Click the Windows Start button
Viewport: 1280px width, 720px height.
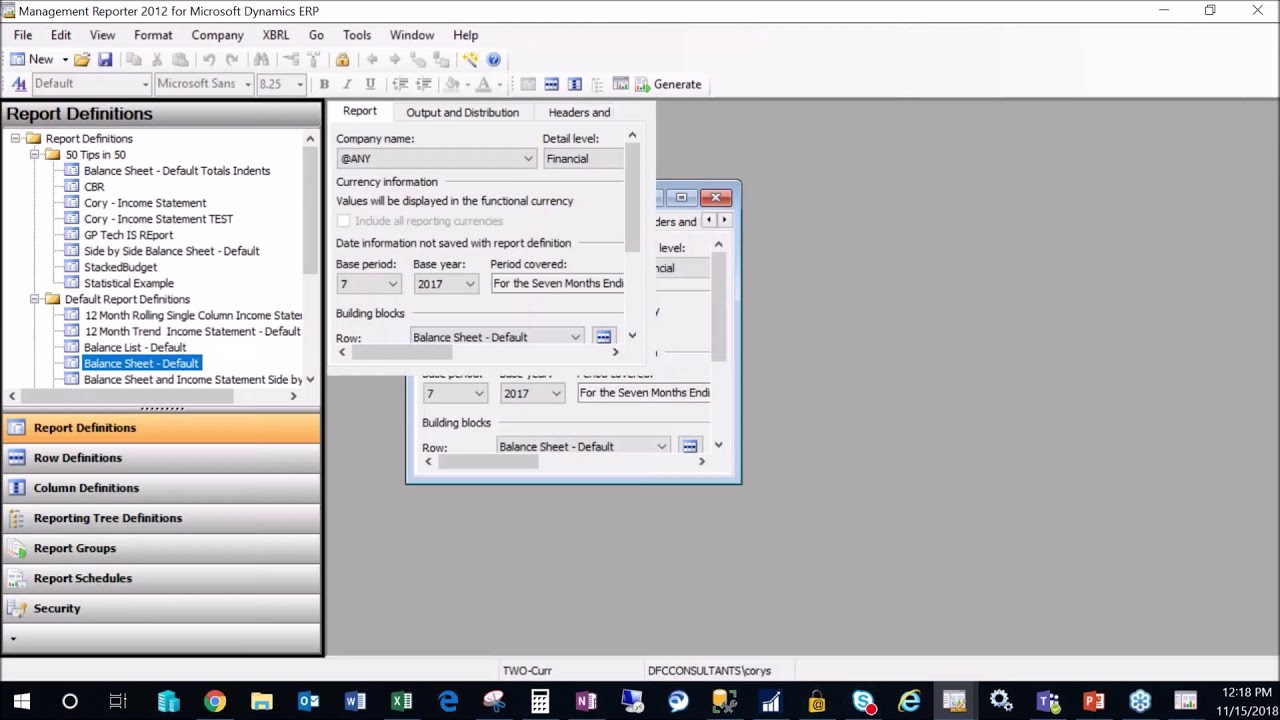click(22, 701)
